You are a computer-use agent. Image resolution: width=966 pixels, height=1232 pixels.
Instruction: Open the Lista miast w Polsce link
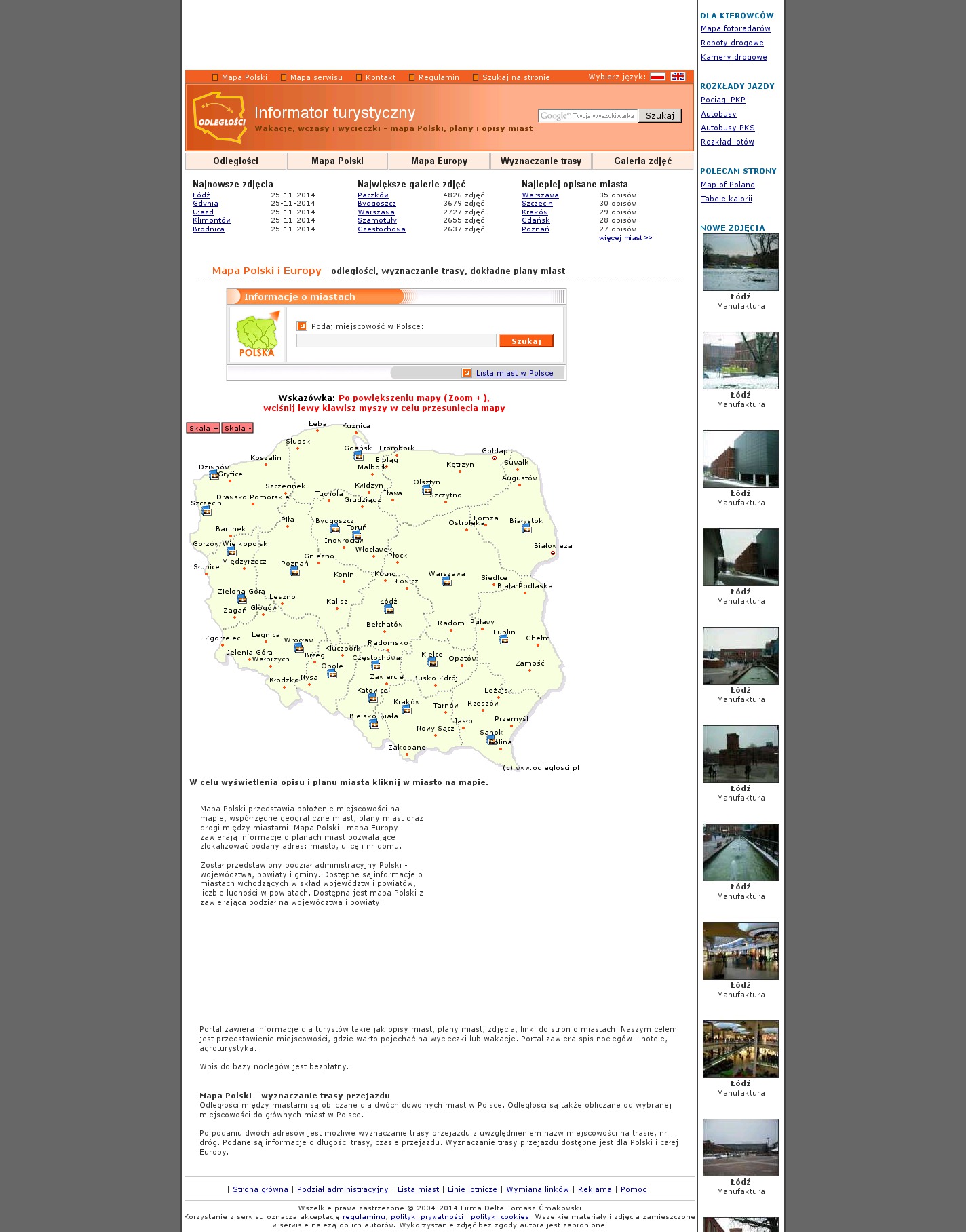[514, 373]
